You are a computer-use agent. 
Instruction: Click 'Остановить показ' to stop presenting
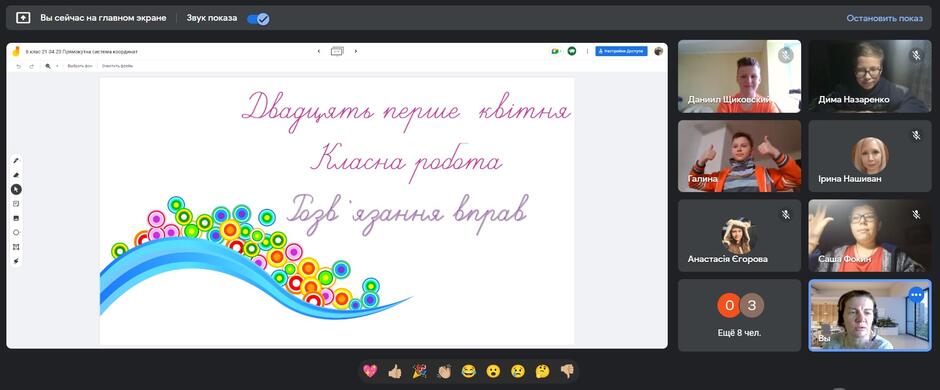click(x=884, y=19)
